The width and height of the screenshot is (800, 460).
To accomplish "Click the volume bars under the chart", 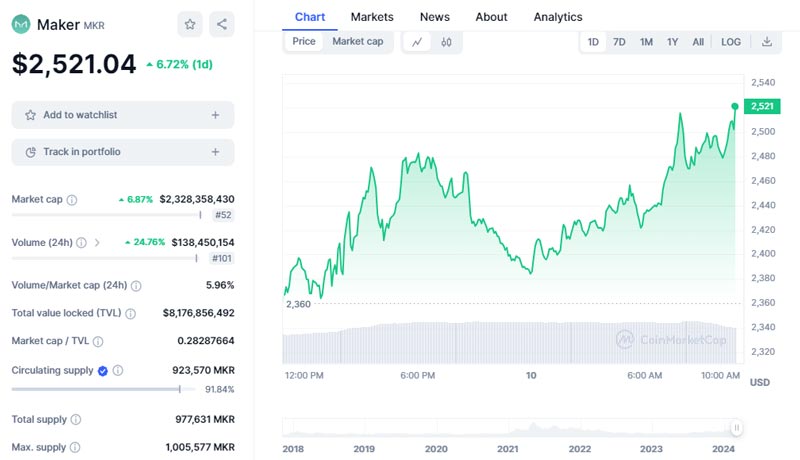I will point(509,343).
